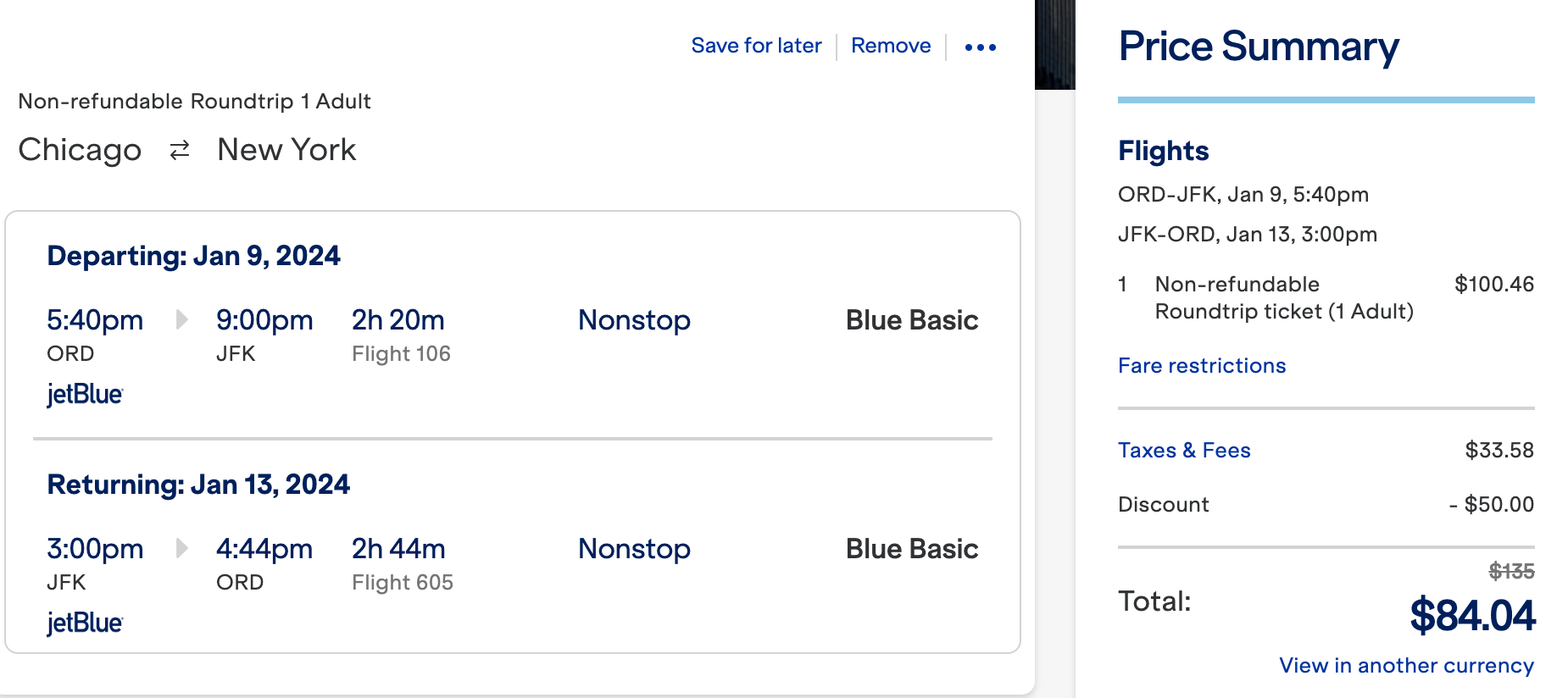The width and height of the screenshot is (1568, 698).
Task: Save this trip for later
Action: click(756, 46)
